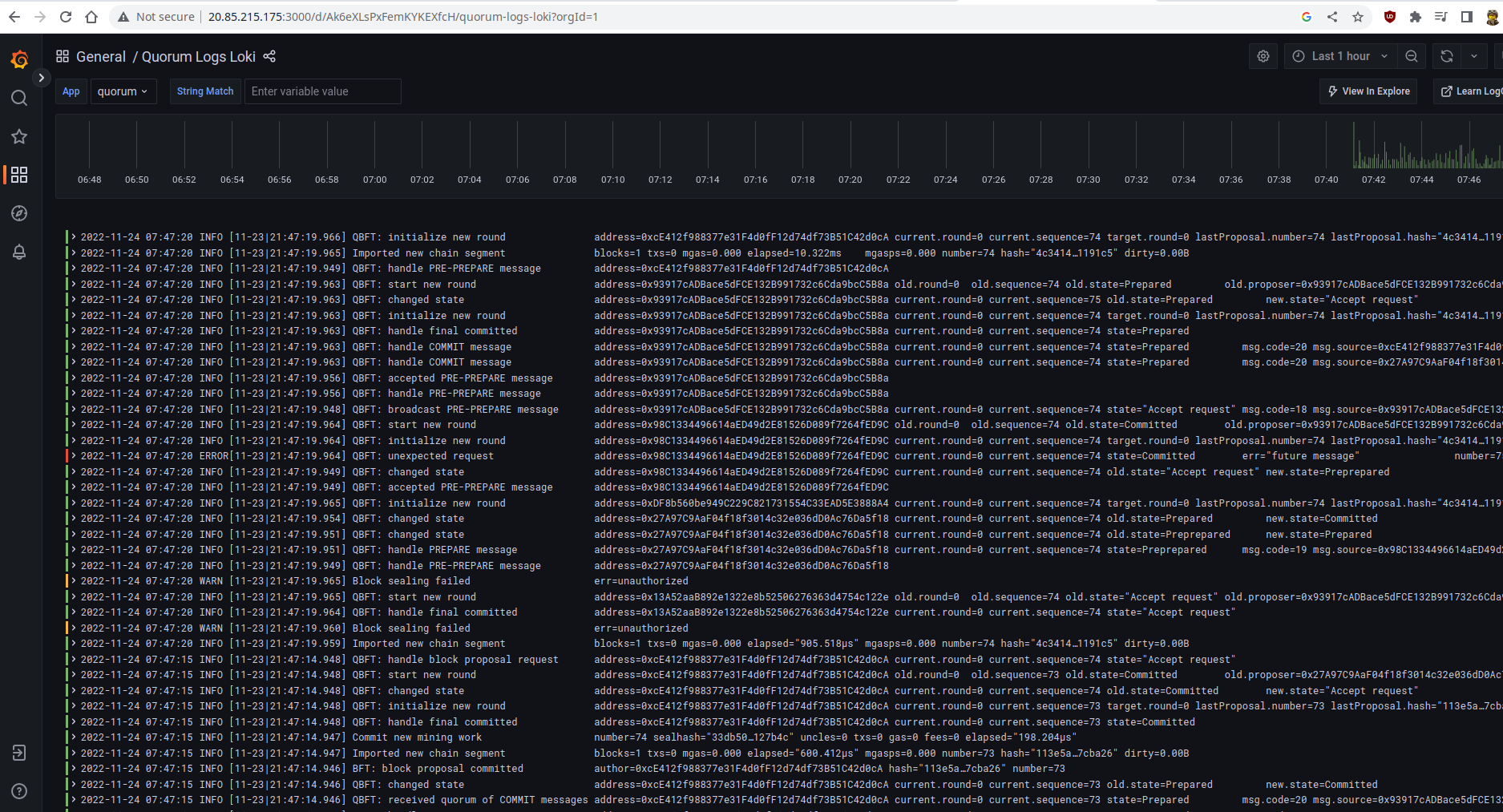
Task: Click the Quorum Logs Loki dashboard title
Action: pos(200,56)
